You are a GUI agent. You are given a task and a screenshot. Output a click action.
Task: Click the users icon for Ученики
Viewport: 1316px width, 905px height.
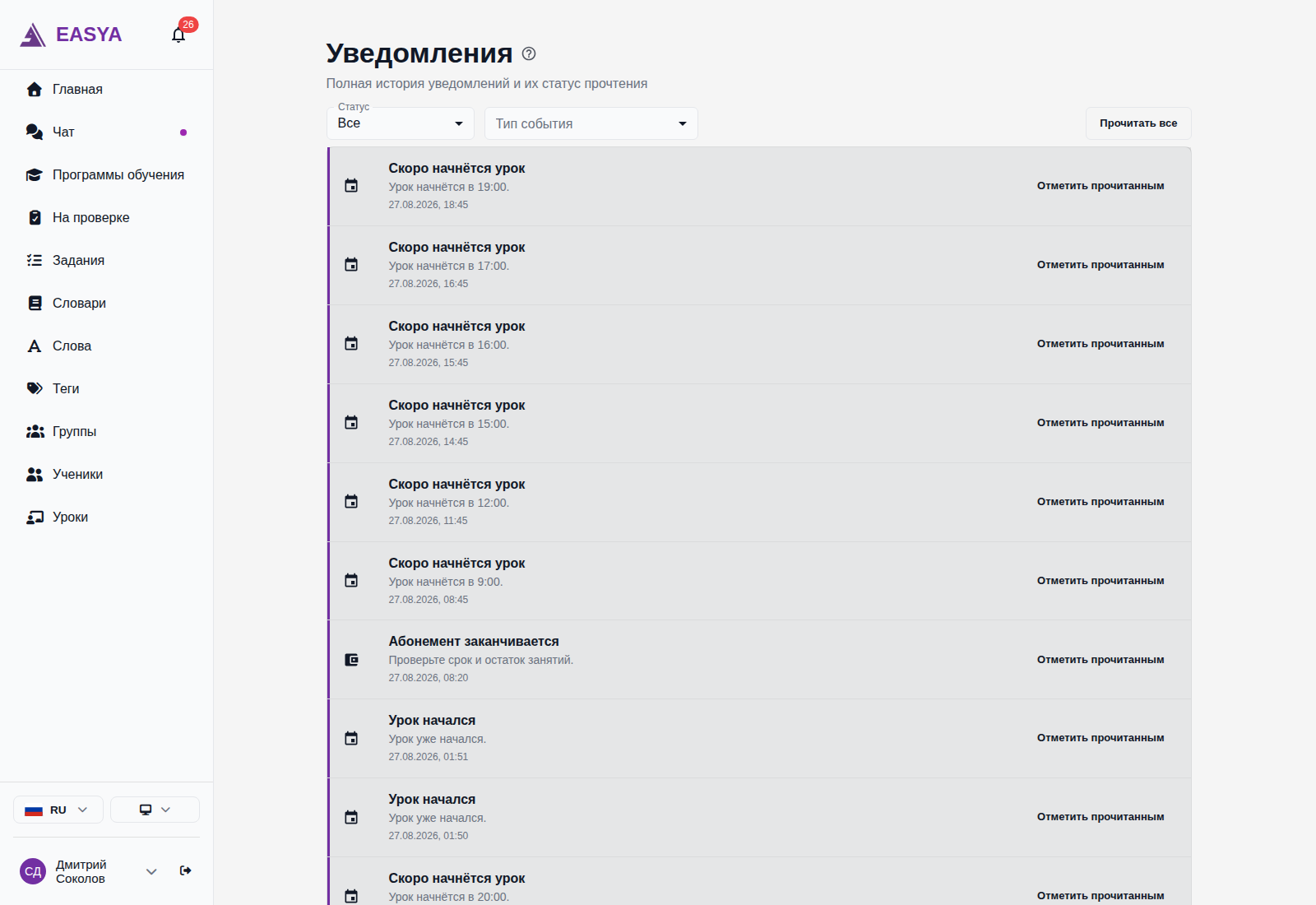pos(35,475)
